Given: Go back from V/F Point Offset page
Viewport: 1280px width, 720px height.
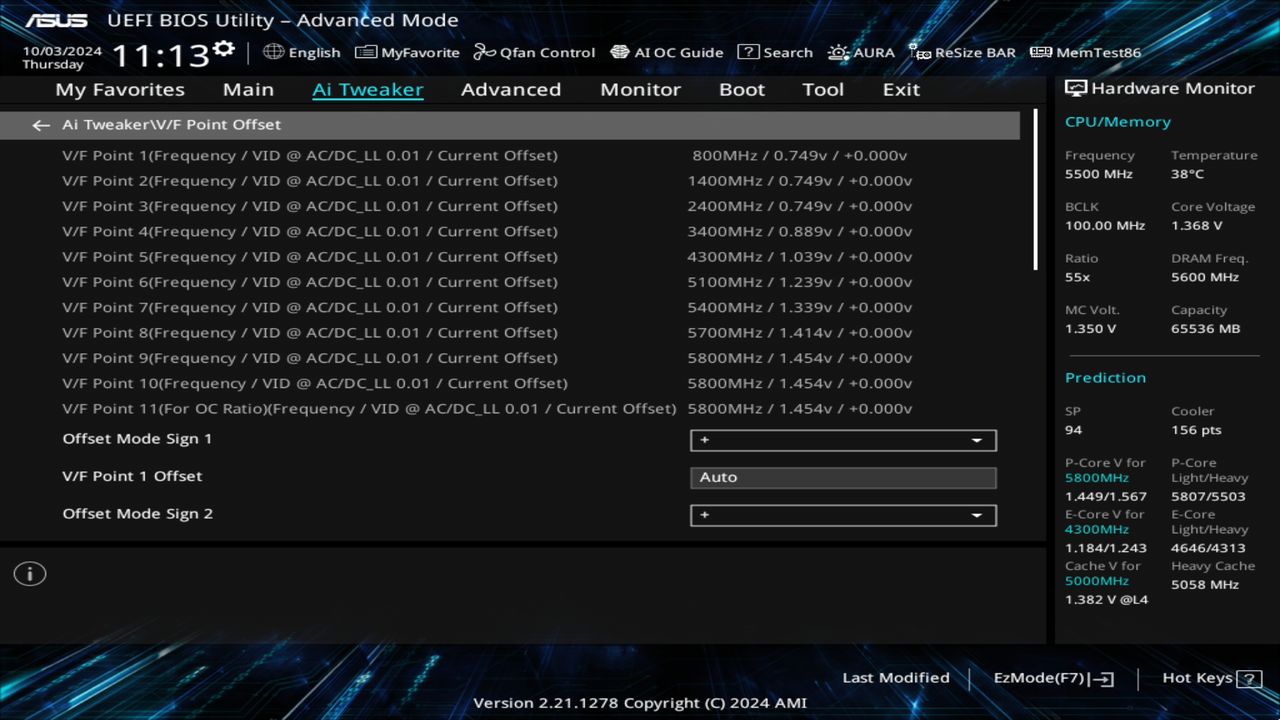Looking at the screenshot, I should point(40,124).
